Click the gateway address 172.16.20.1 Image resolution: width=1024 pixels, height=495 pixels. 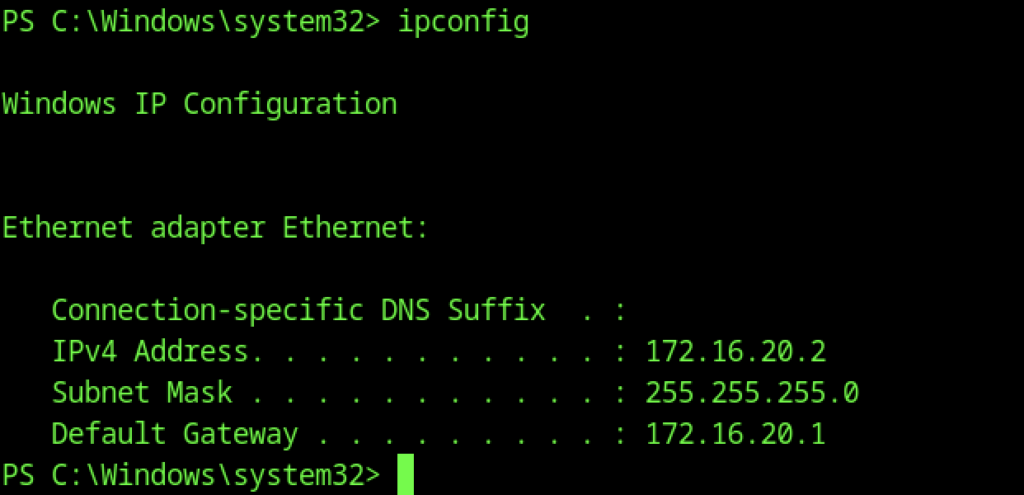coord(736,434)
